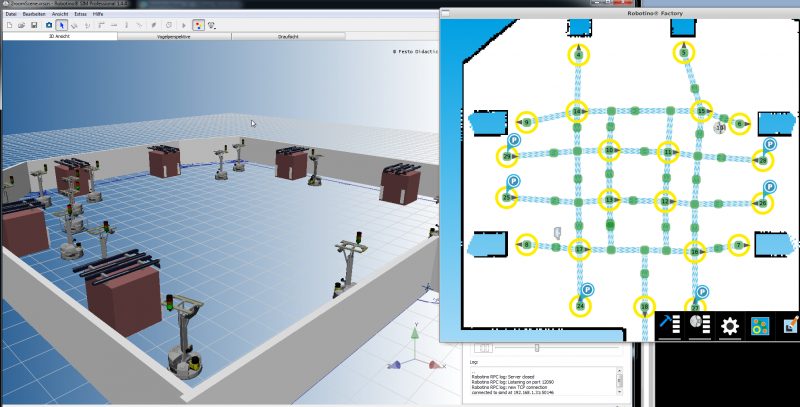The height and width of the screenshot is (407, 800).
Task: Select waypoint 13 on the Factory map
Action: point(609,200)
